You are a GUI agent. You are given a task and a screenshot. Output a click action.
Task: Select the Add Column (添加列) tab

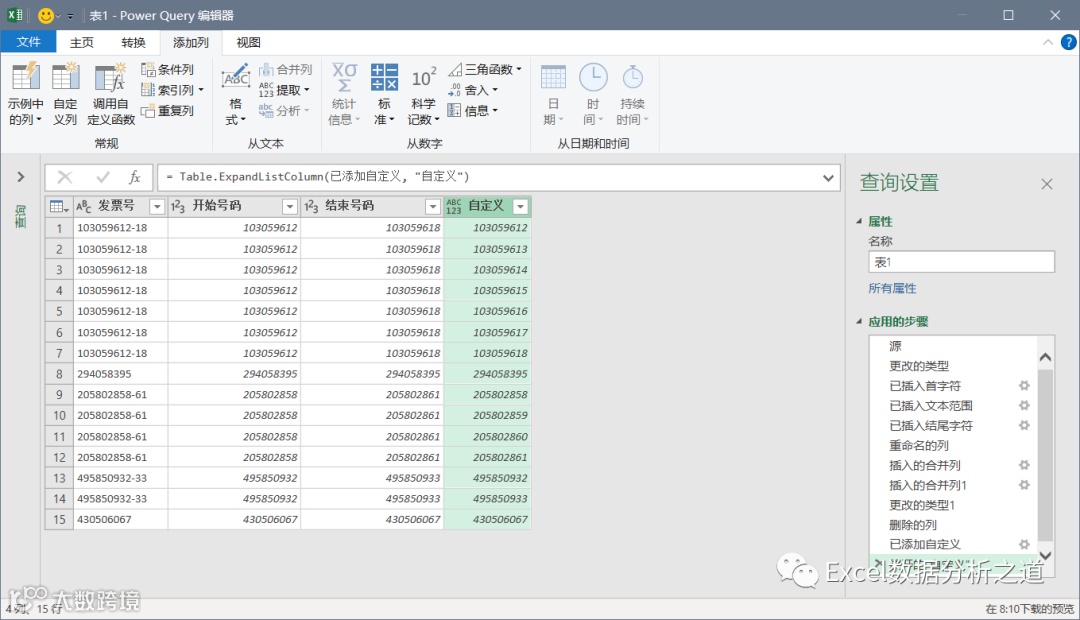pyautogui.click(x=191, y=42)
